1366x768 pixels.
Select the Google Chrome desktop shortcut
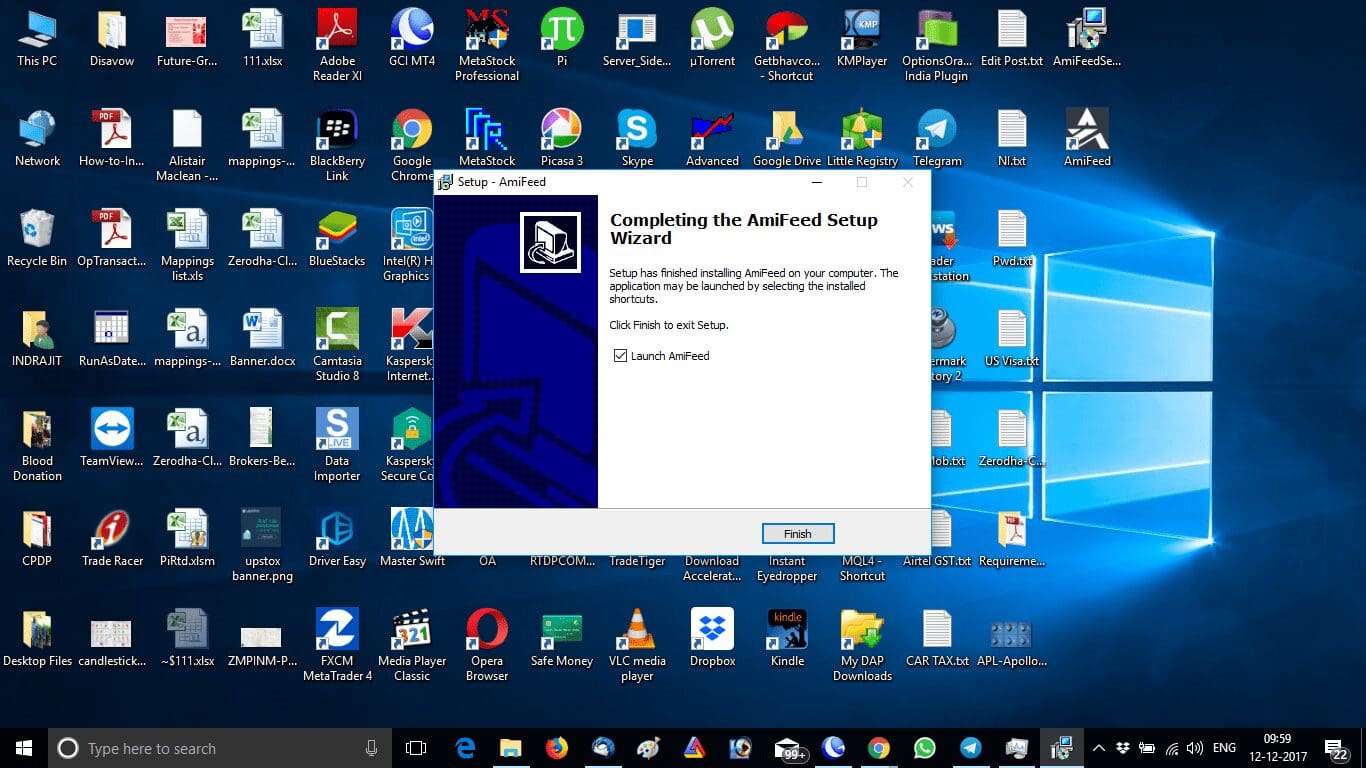point(412,145)
